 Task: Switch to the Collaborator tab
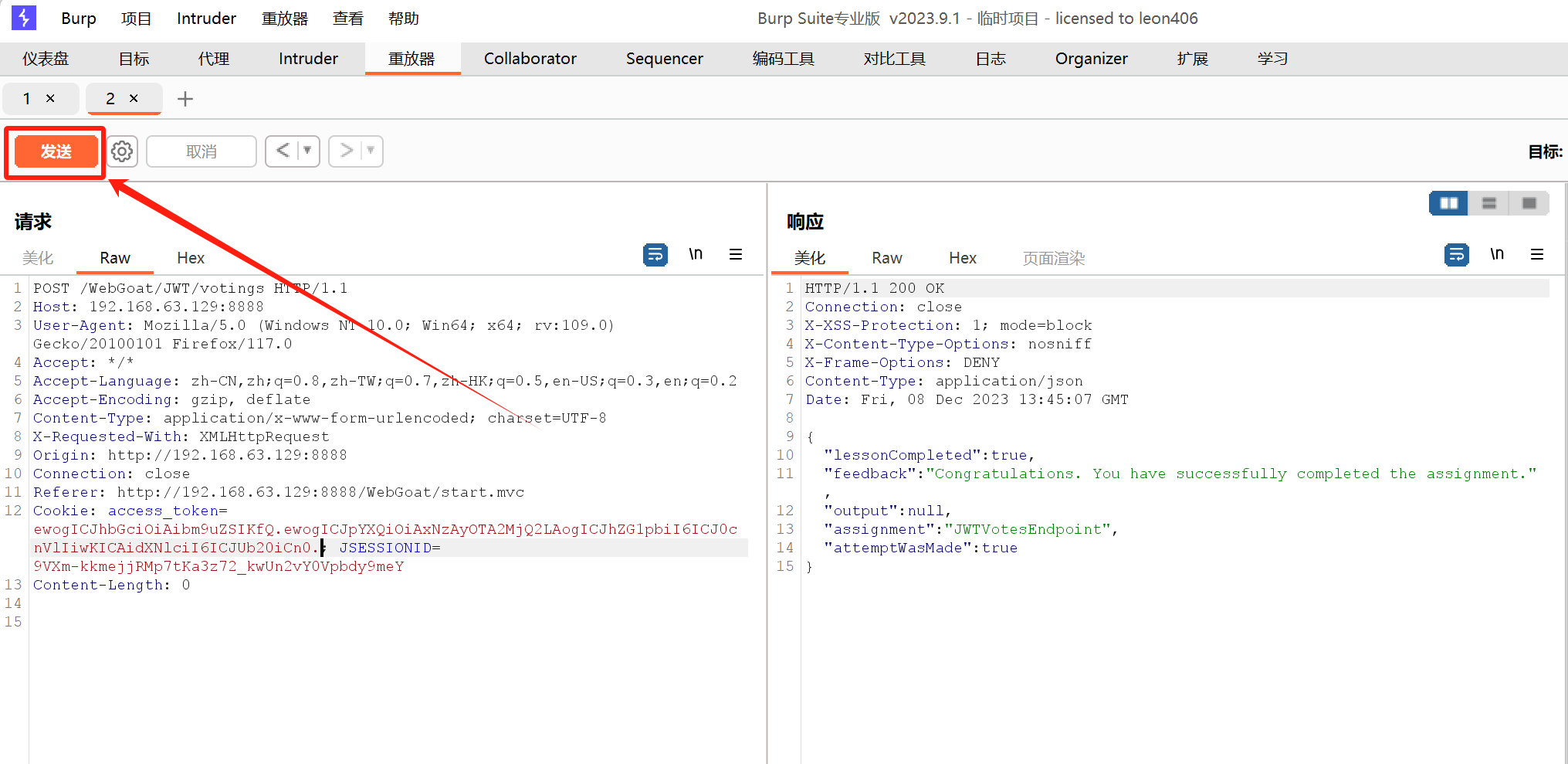530,59
